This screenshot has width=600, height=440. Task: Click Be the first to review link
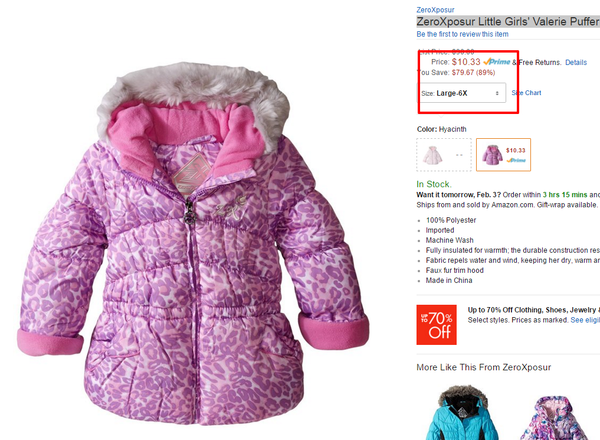point(463,34)
